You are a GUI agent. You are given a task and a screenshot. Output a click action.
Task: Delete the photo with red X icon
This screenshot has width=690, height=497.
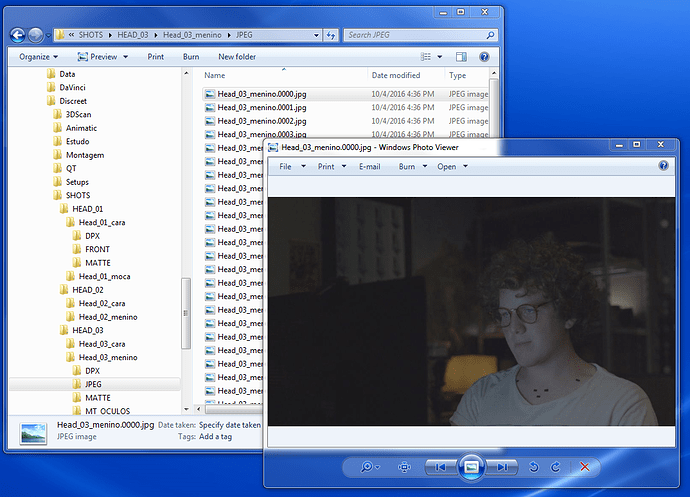(585, 467)
